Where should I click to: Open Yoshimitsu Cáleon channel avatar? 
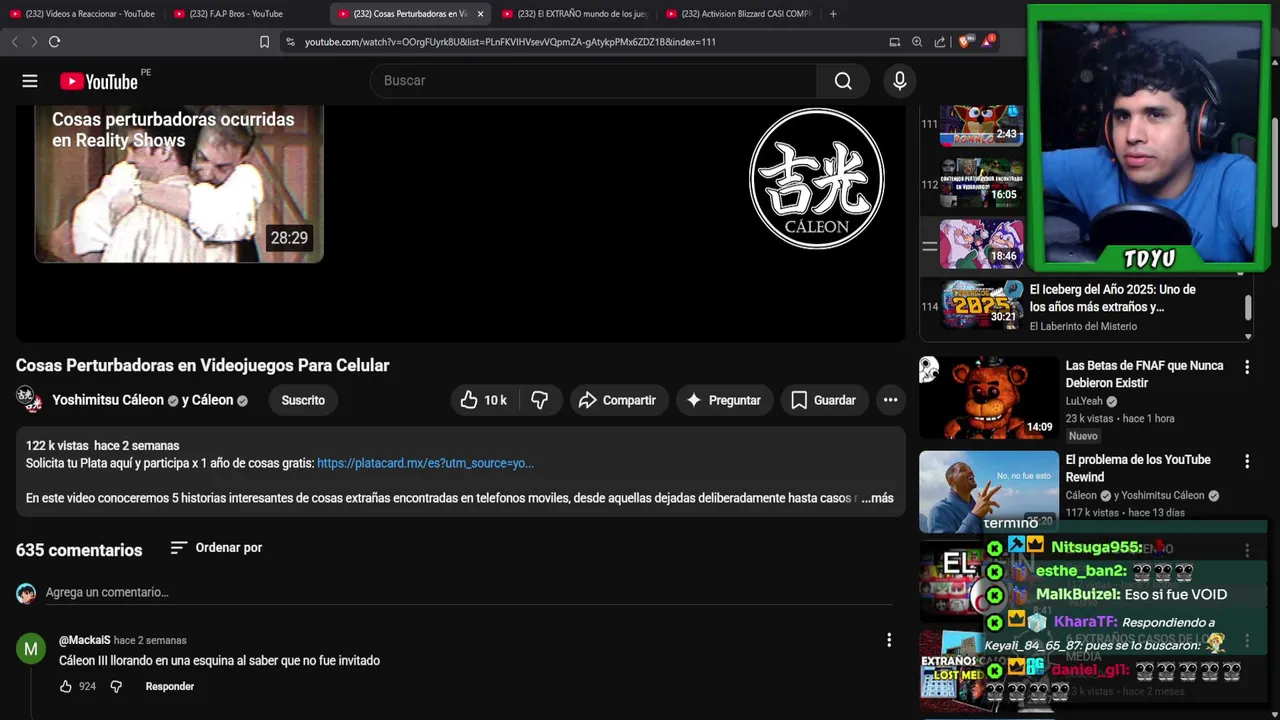pyautogui.click(x=29, y=399)
